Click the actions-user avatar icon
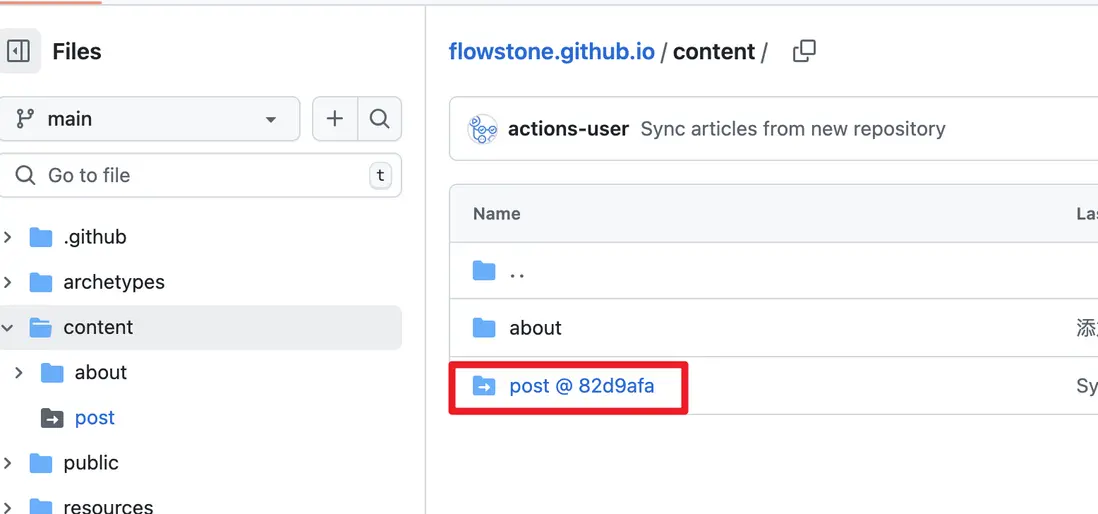 (483, 129)
